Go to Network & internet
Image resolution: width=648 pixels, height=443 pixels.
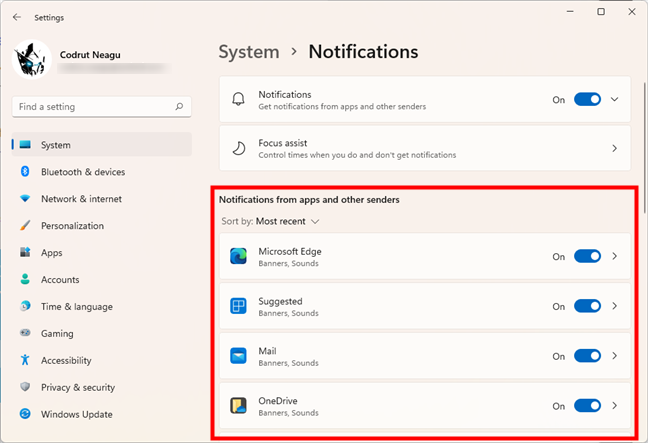(102, 199)
